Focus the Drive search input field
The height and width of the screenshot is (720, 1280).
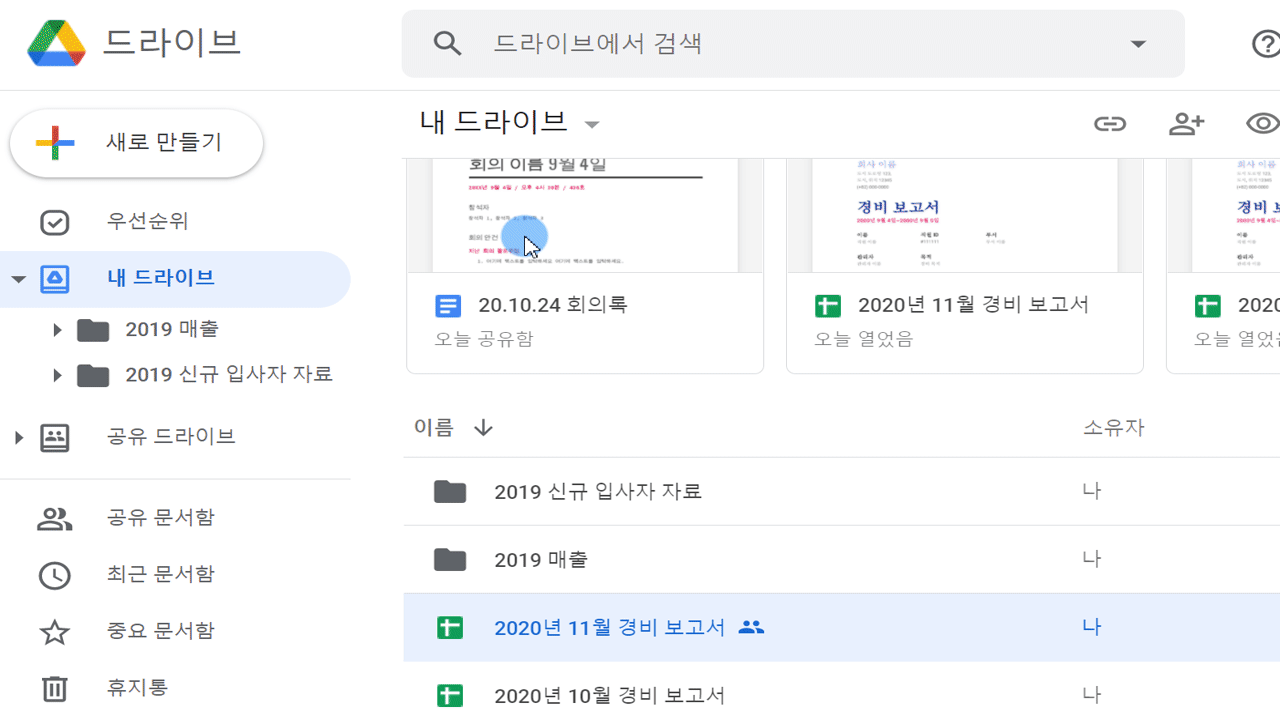pyautogui.click(x=793, y=43)
